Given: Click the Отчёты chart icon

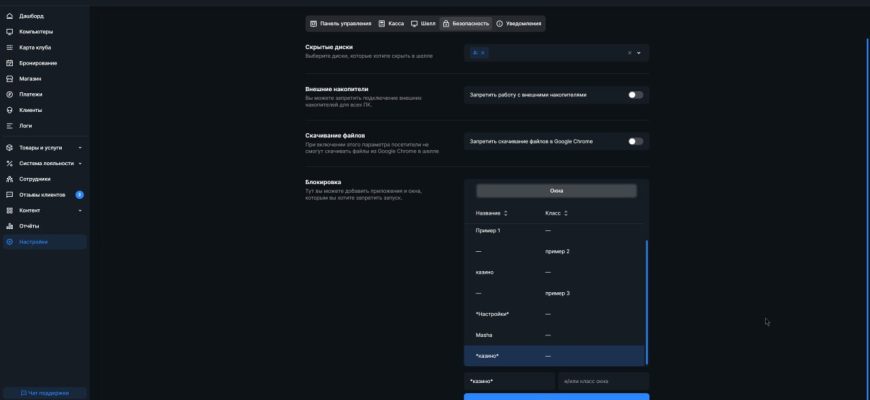Looking at the screenshot, I should pos(10,226).
